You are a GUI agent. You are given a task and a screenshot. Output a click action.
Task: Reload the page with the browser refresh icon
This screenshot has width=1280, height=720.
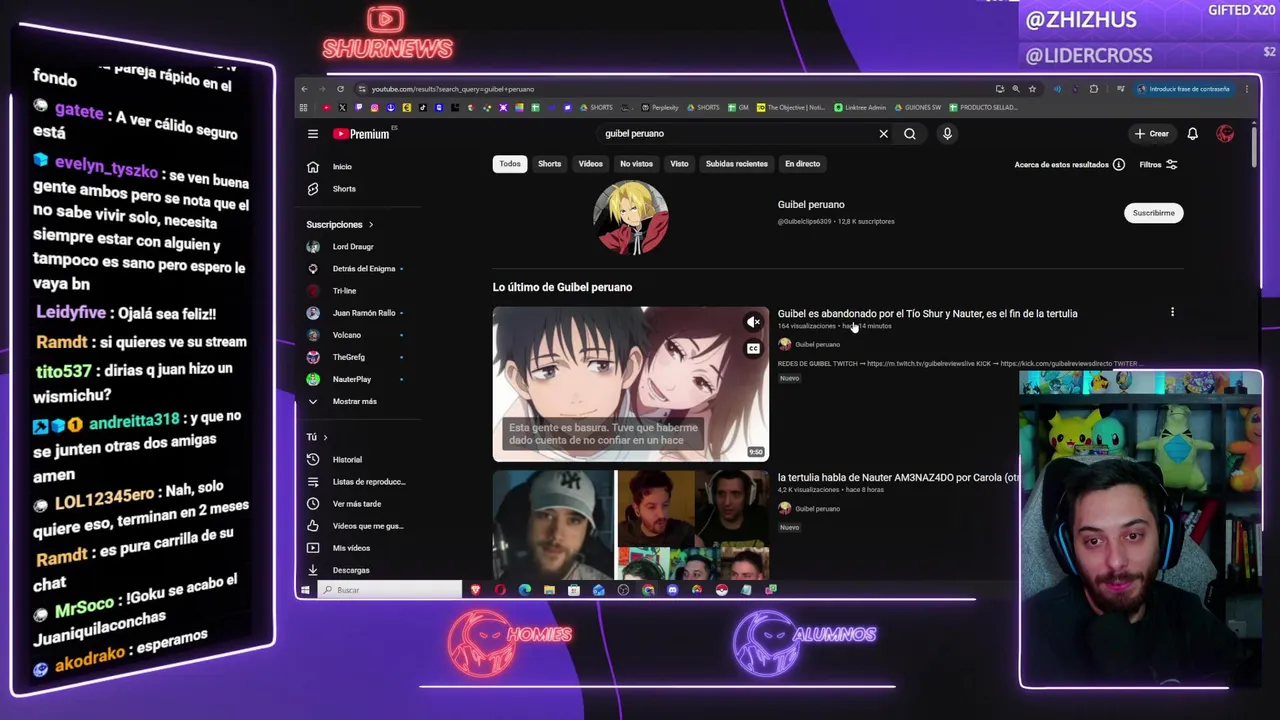tap(340, 89)
